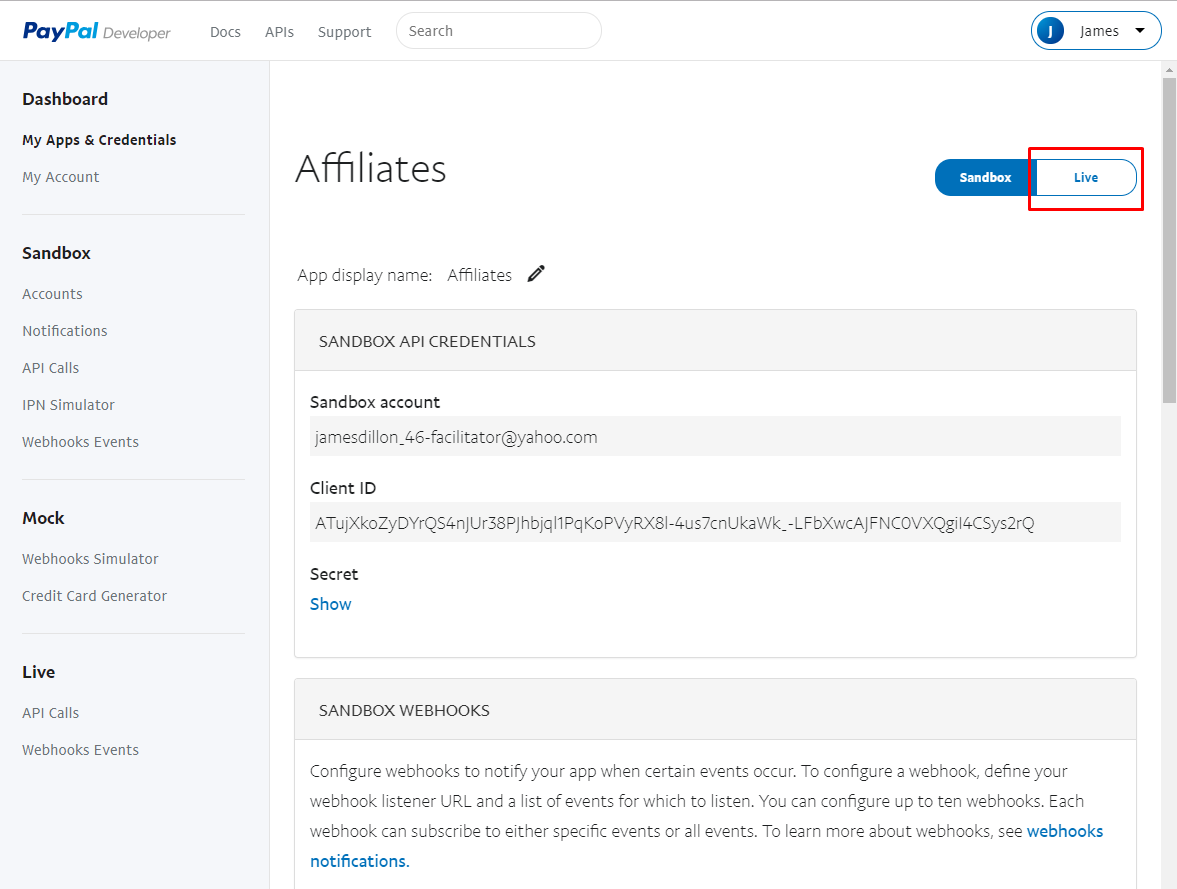Focus the Search field
This screenshot has width=1177, height=889.
498,31
